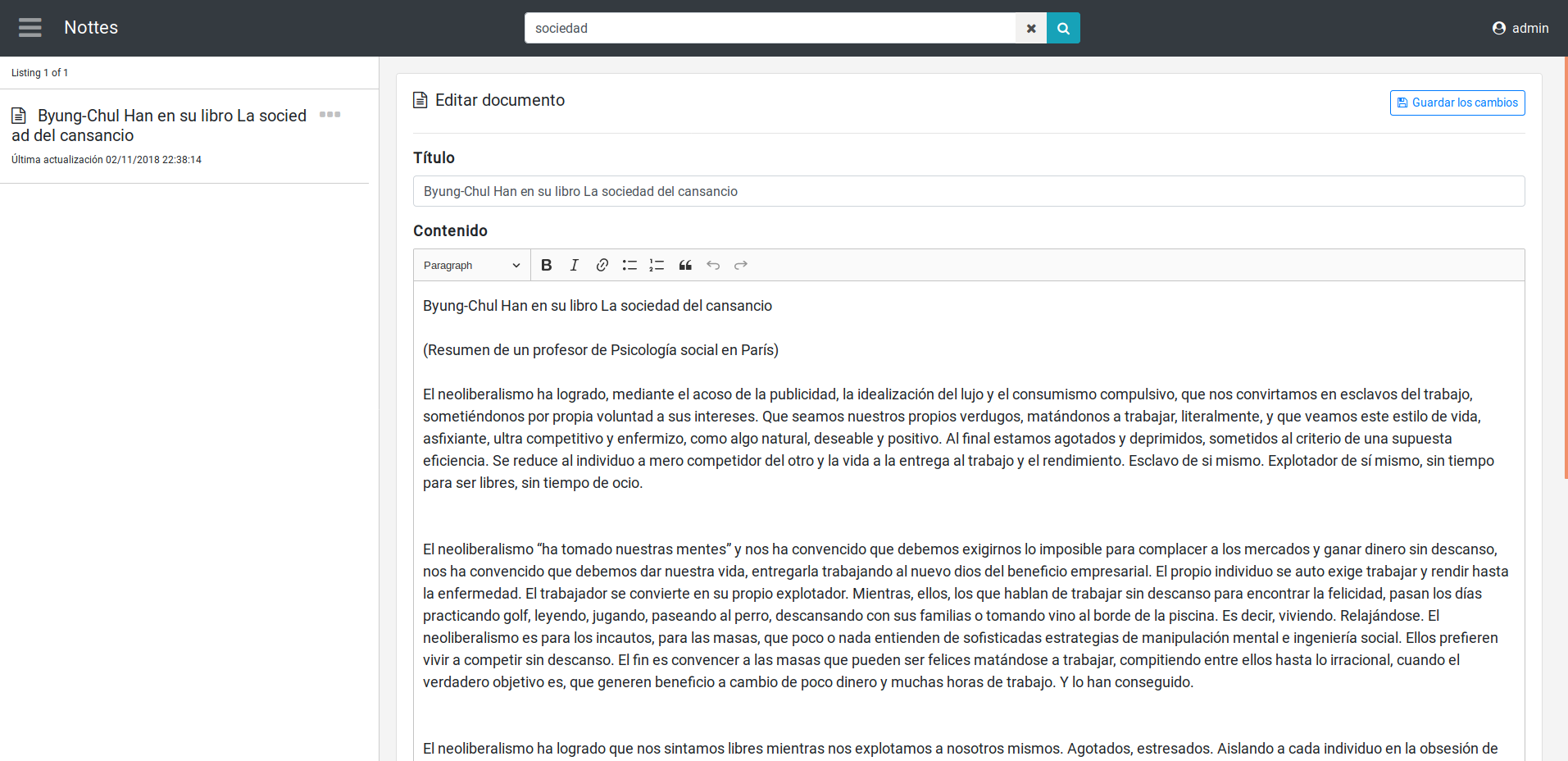Click the document icon next to 'Editar documento'
This screenshot has height=761, width=1568.
[x=420, y=100]
